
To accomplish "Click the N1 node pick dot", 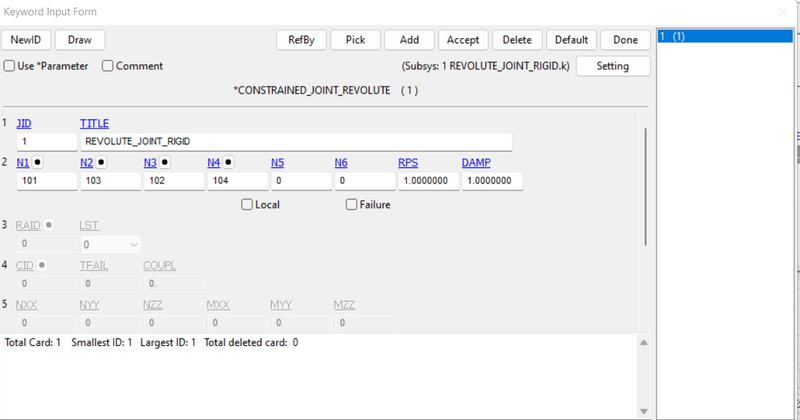I will tap(38, 162).
